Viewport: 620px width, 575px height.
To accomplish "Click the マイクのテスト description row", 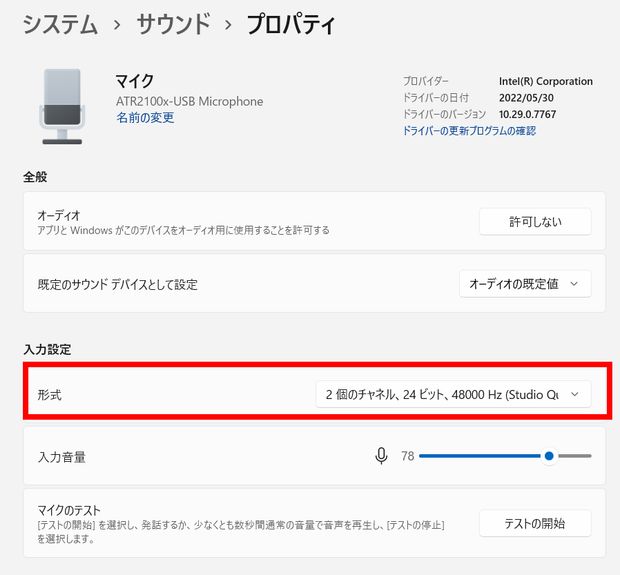I will point(314,524).
